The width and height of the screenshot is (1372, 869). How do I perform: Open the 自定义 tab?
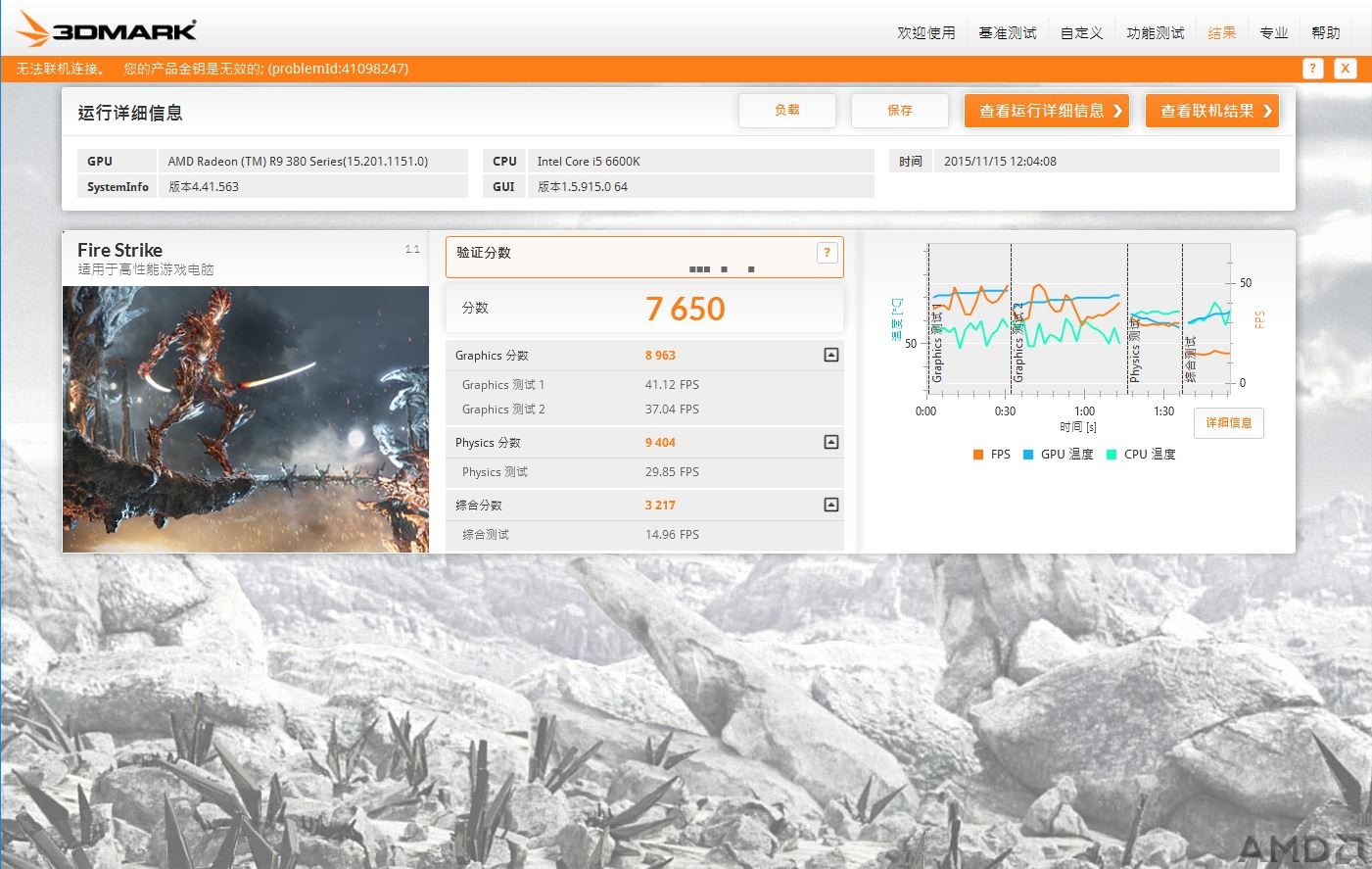tap(1081, 32)
